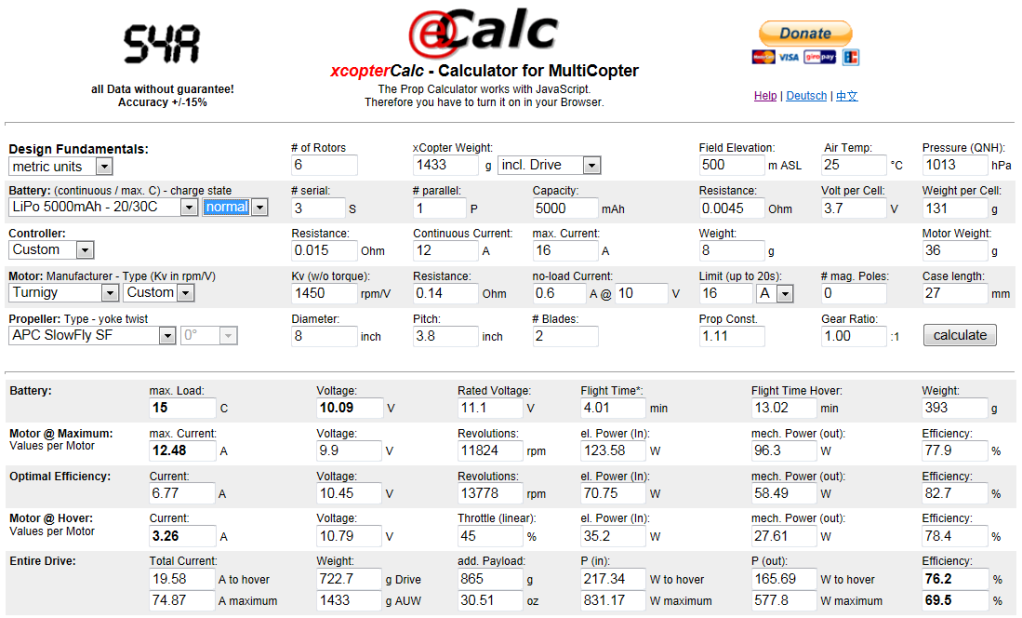Open the Chinese language link
1022x618 pixels.
pos(846,96)
